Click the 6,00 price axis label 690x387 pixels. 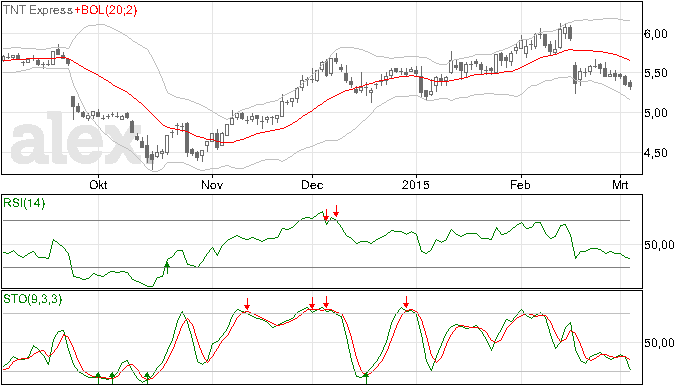[656, 34]
